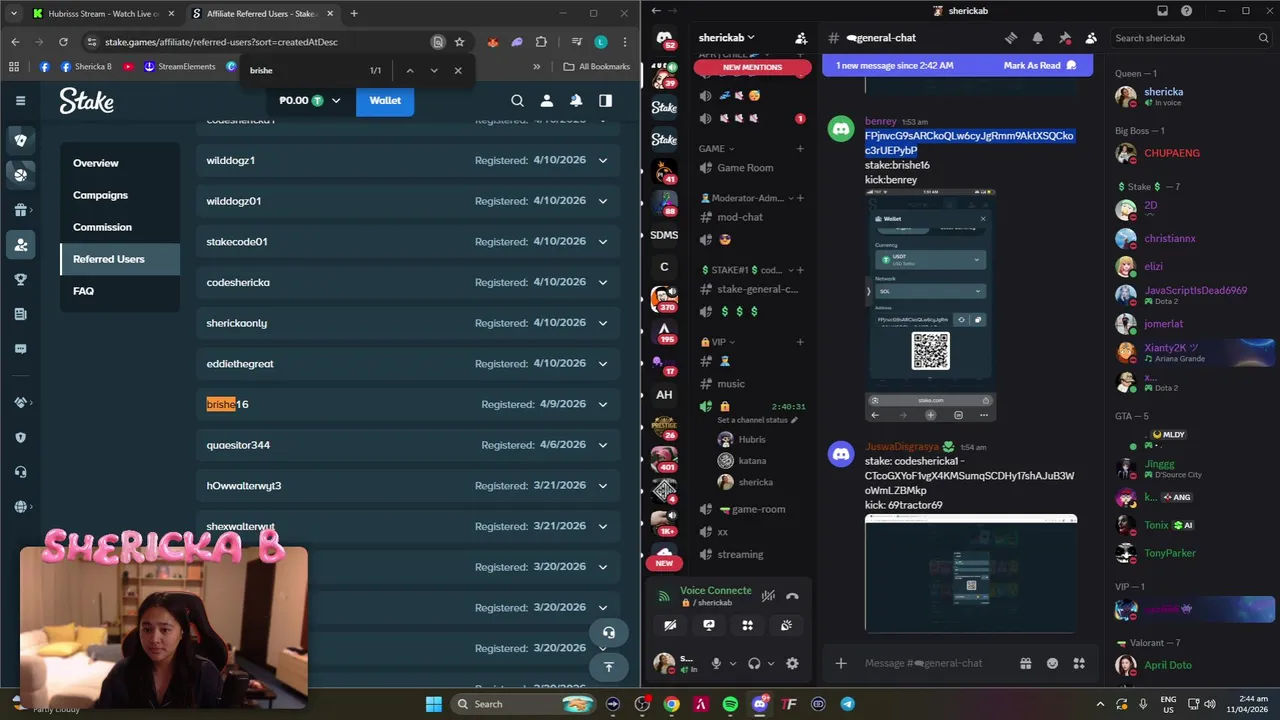Open the Stake Wallet button
This screenshot has width=1280, height=720.
(x=385, y=100)
